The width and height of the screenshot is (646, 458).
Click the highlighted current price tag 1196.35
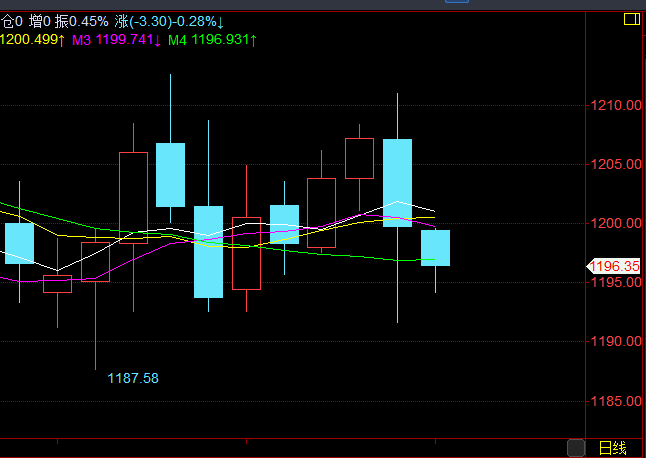click(x=614, y=266)
